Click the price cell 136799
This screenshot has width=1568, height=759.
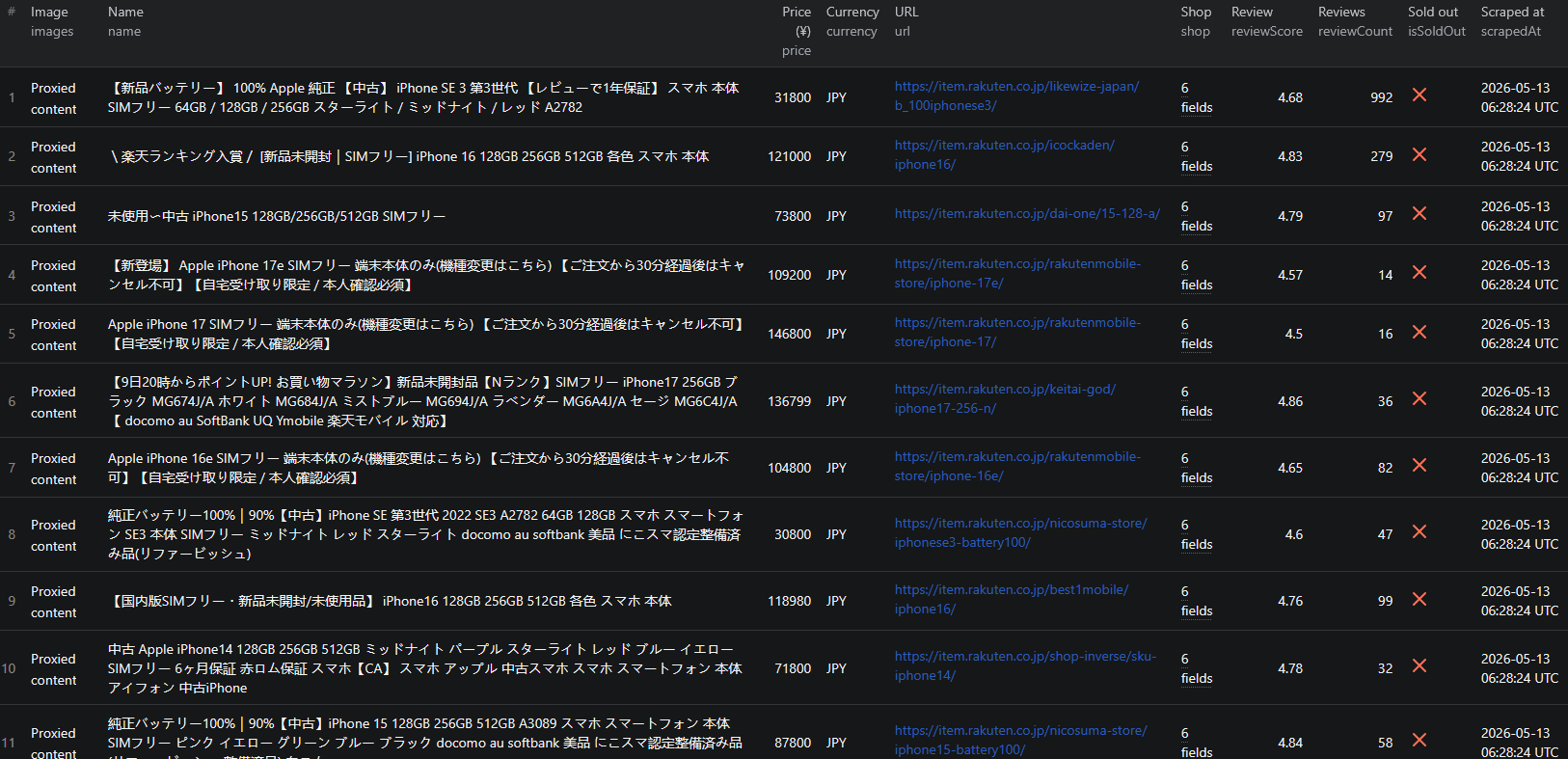point(789,401)
